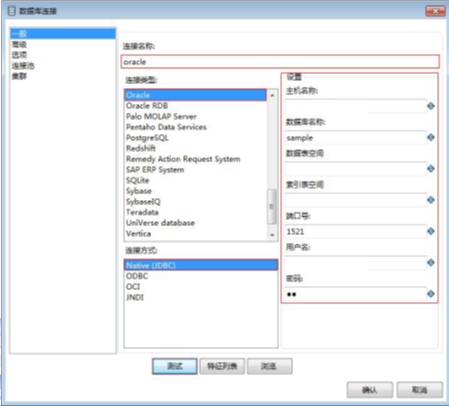Image resolution: width=449 pixels, height=406 pixels.
Task: Select Remedy Action Request System type
Action: coord(195,159)
